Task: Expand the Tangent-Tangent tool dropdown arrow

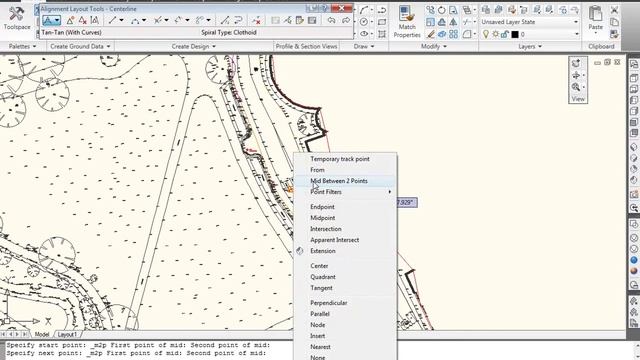Action: tap(57, 20)
